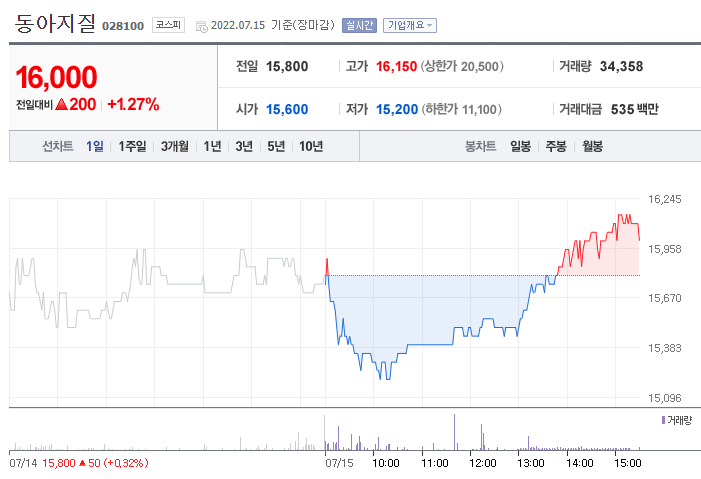Click the 07/14 date axis label
Image resolution: width=701 pixels, height=479 pixels.
click(23, 463)
